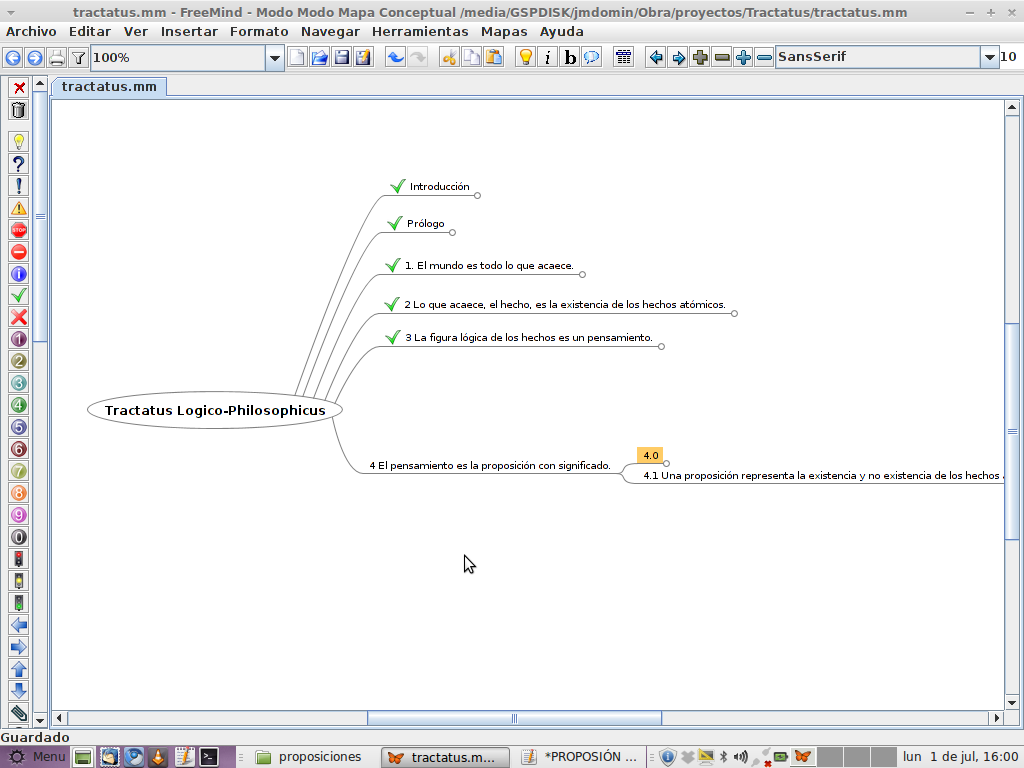Click the Menu button in the taskbar

click(38, 757)
